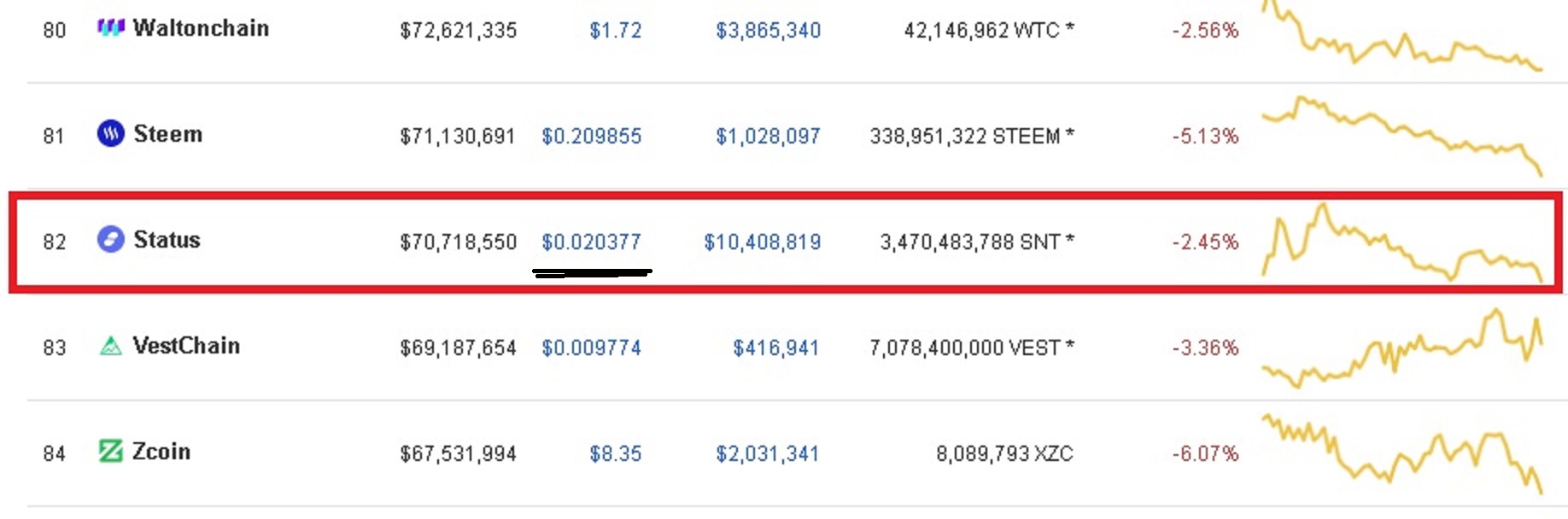Open the Waltonchain coin page
Viewport: 1568px width, 519px height.
click(x=201, y=28)
